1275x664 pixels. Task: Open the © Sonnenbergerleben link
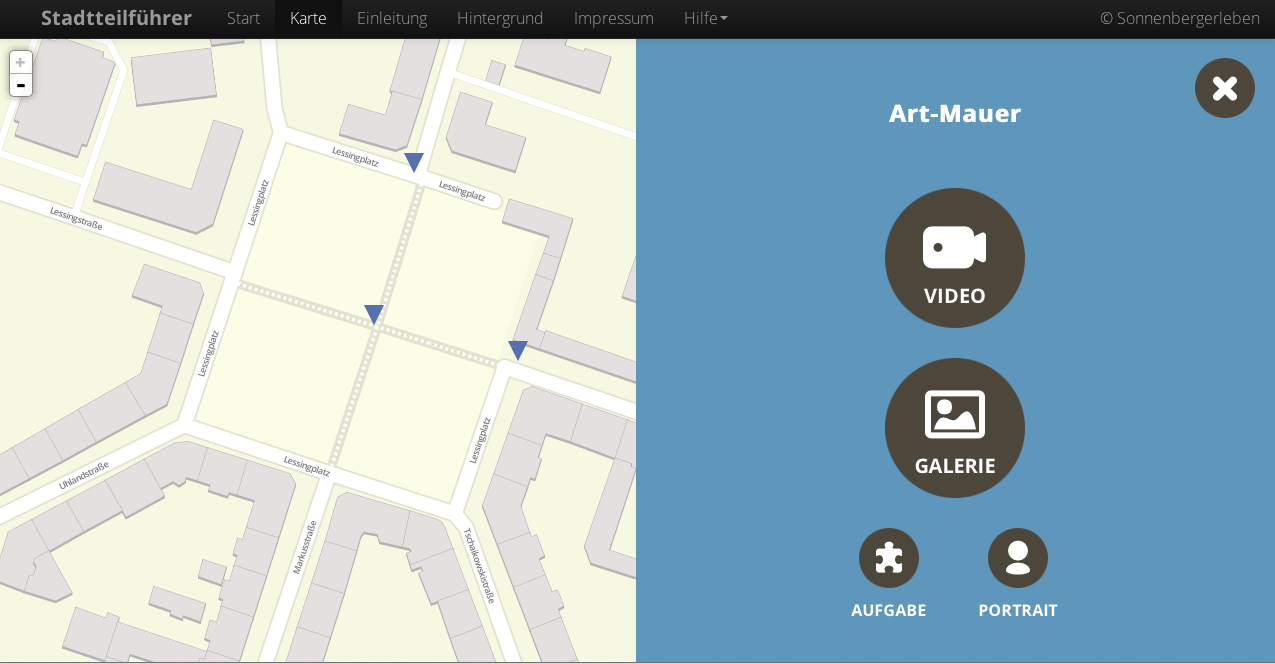(x=1179, y=18)
